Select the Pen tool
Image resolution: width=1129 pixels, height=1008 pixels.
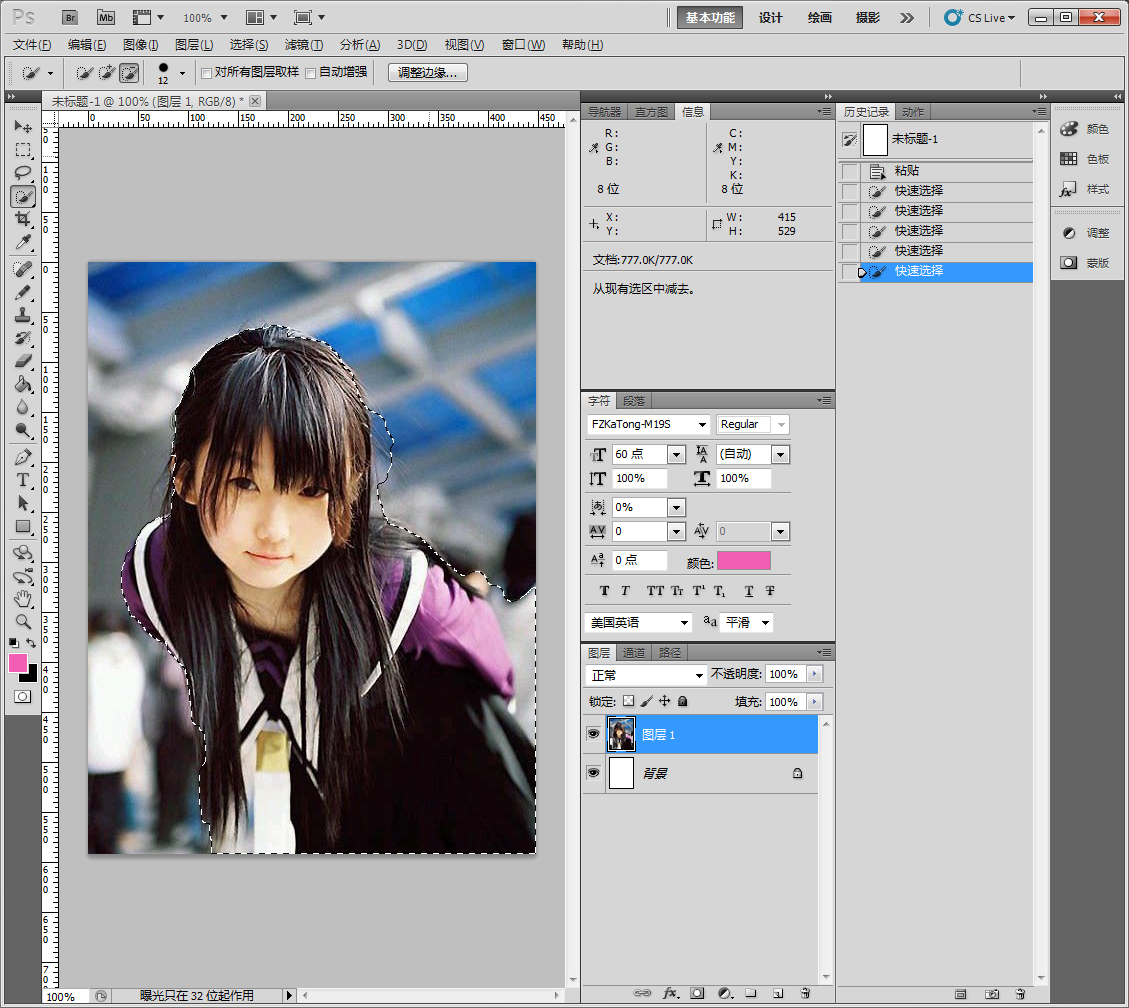pos(23,457)
